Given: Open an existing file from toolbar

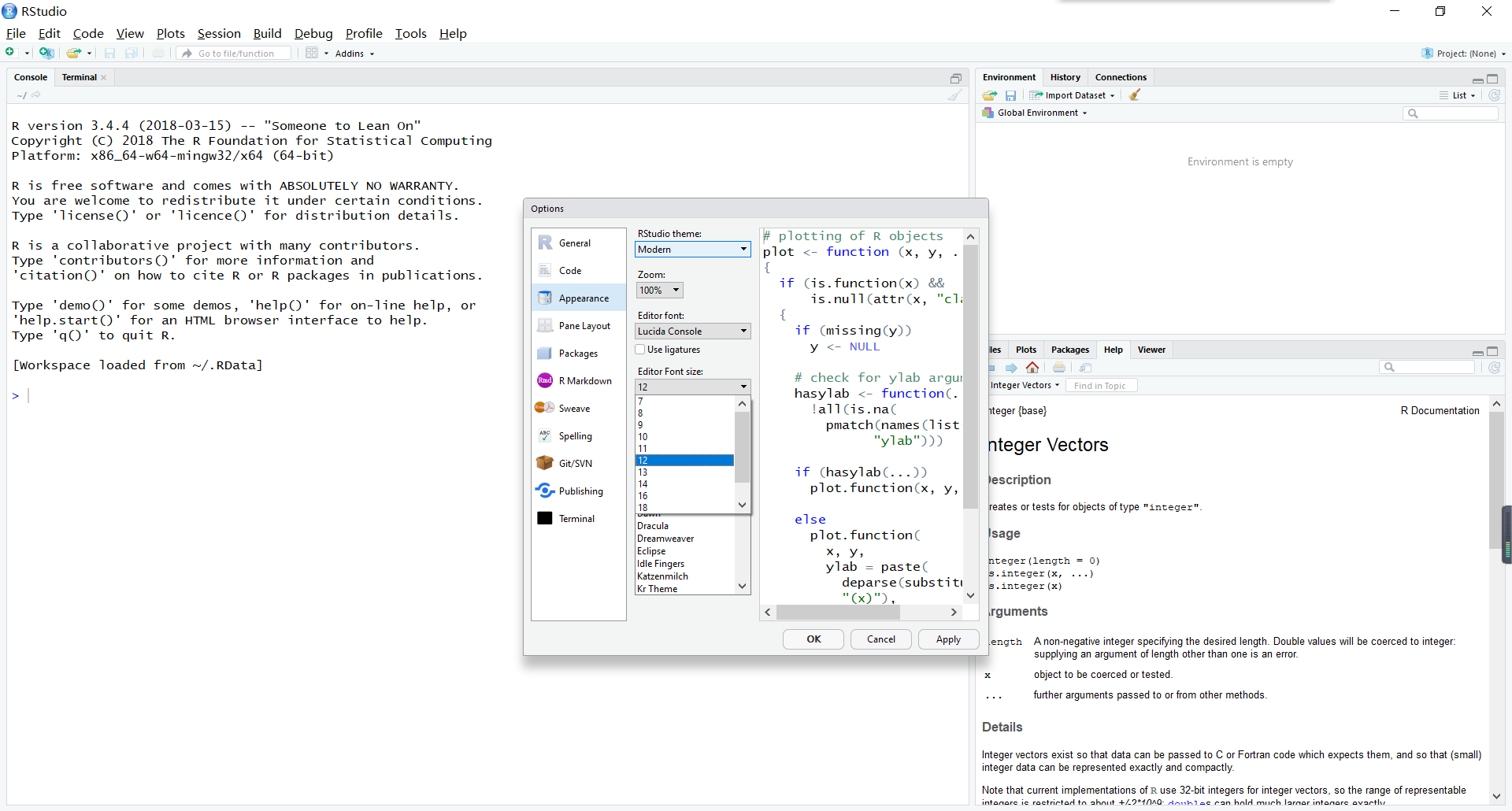Looking at the screenshot, I should click(73, 53).
